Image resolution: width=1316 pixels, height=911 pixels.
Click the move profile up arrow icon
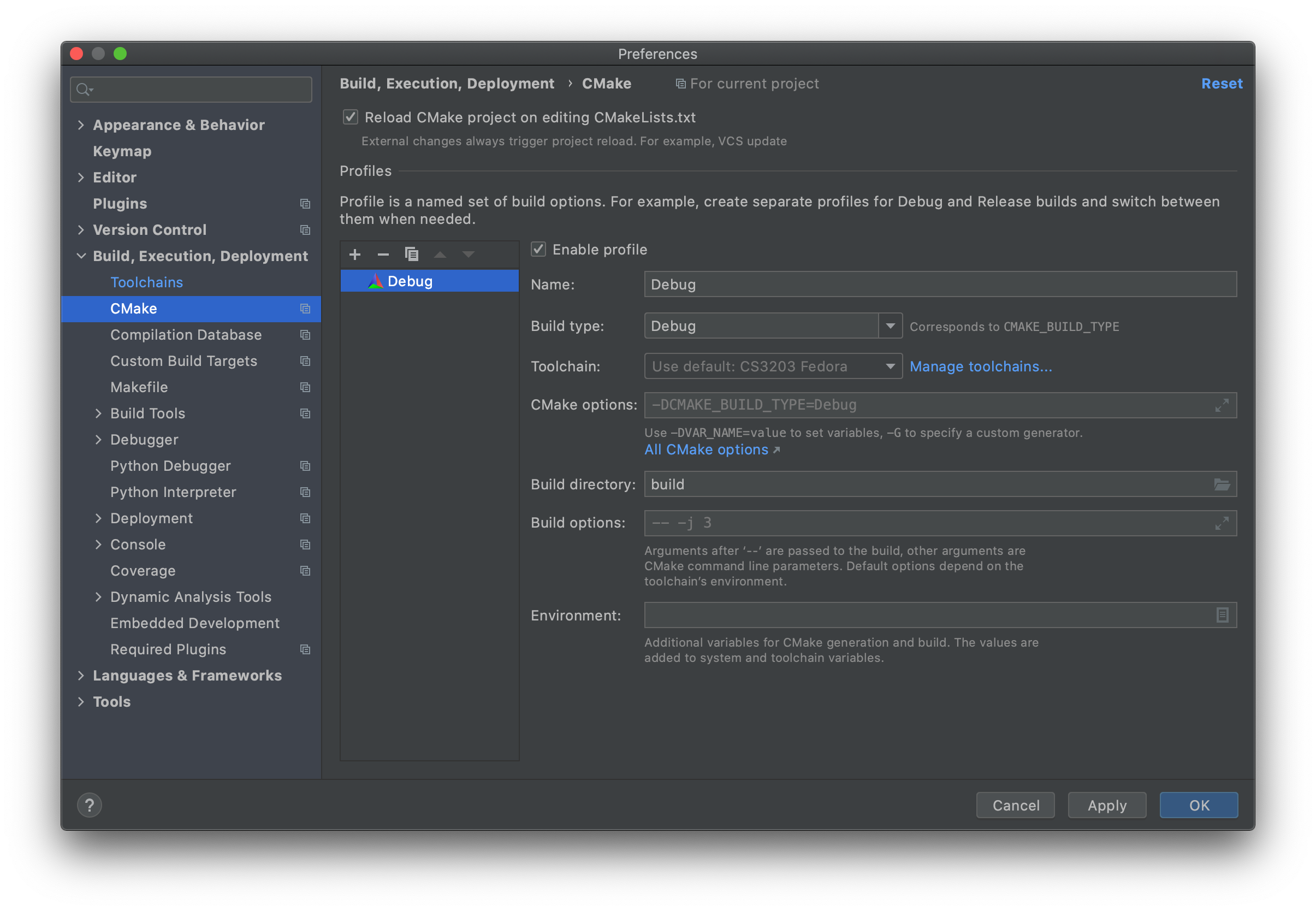click(440, 253)
